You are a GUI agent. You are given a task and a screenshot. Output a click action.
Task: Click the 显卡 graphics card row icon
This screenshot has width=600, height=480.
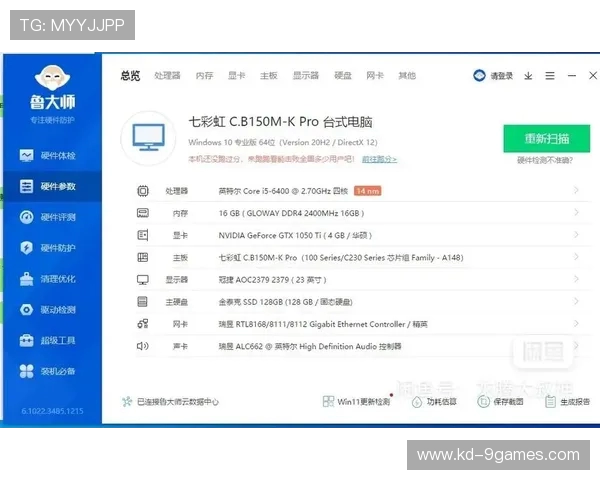pyautogui.click(x=143, y=235)
